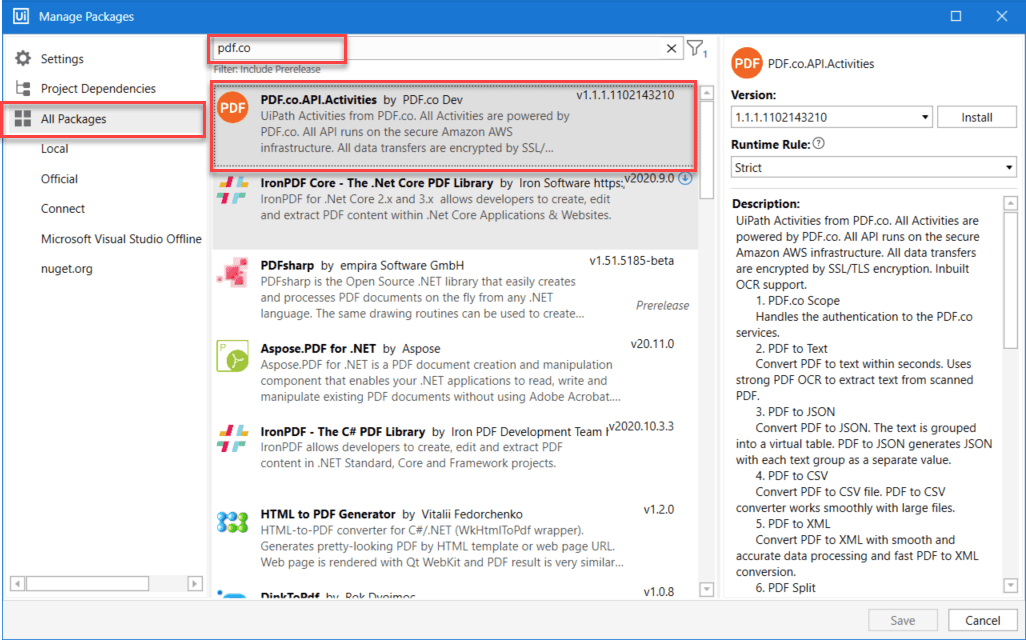Click the IronPDF Core package logo
This screenshot has height=640, width=1026.
[233, 189]
